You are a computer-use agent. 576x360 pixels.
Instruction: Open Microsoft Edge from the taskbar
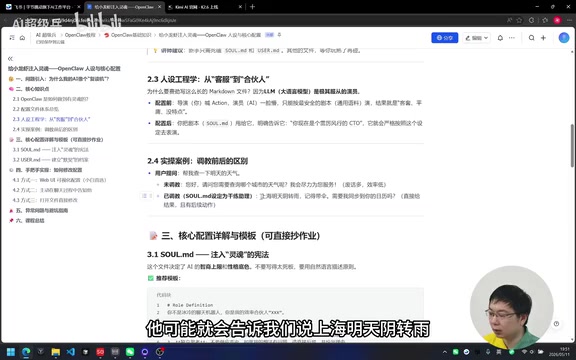26,352
